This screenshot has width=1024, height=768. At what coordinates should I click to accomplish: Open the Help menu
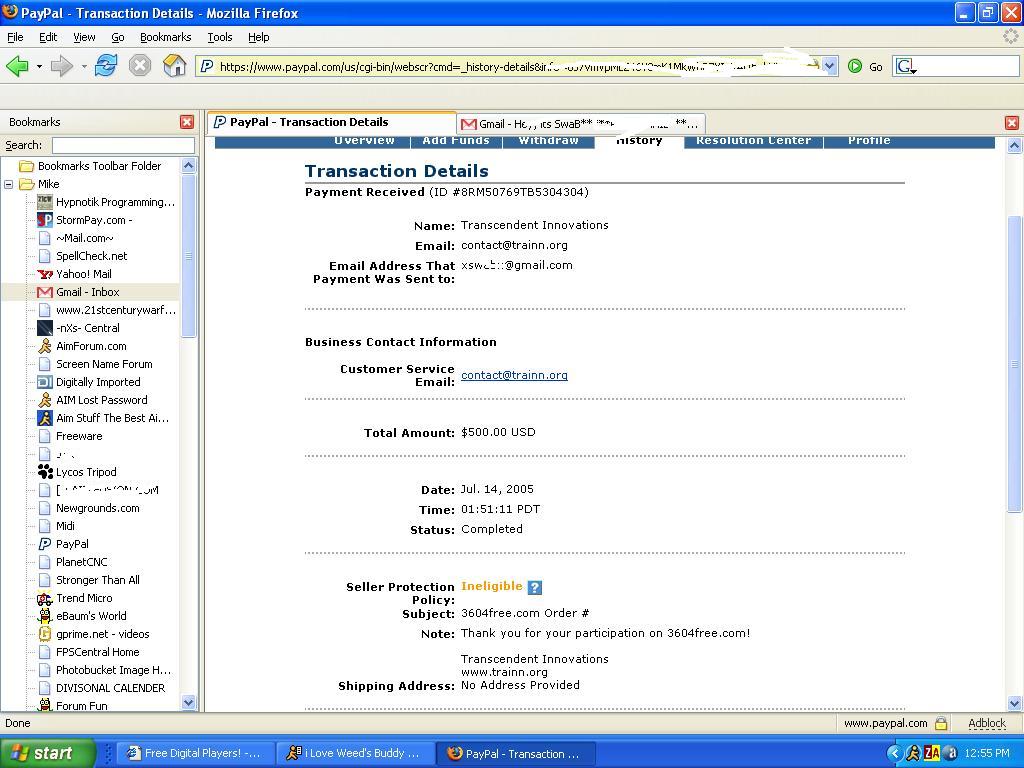[x=259, y=37]
